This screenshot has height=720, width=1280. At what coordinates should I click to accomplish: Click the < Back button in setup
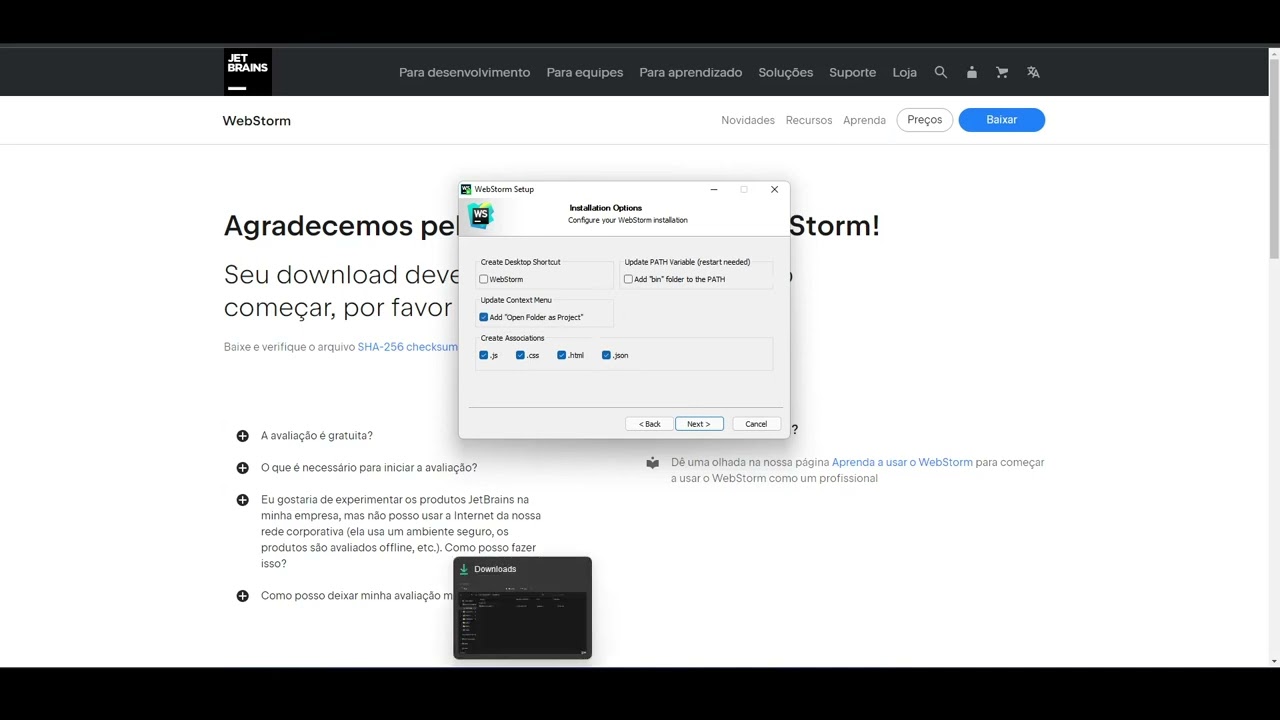click(x=650, y=424)
